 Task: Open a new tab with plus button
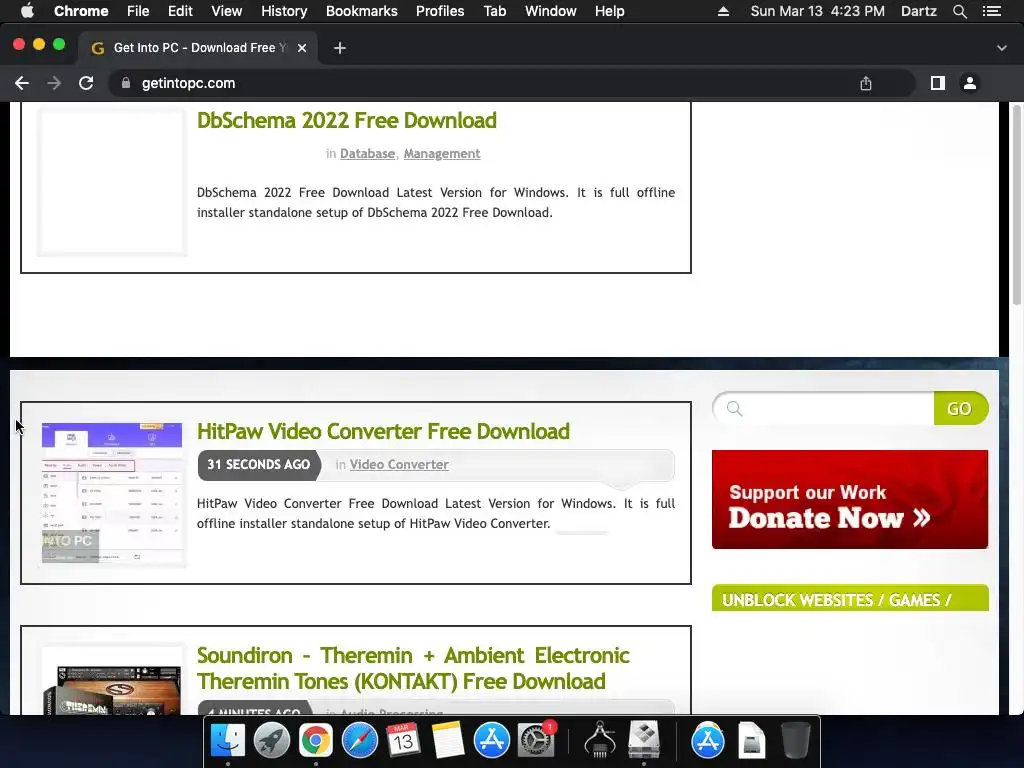coord(340,48)
